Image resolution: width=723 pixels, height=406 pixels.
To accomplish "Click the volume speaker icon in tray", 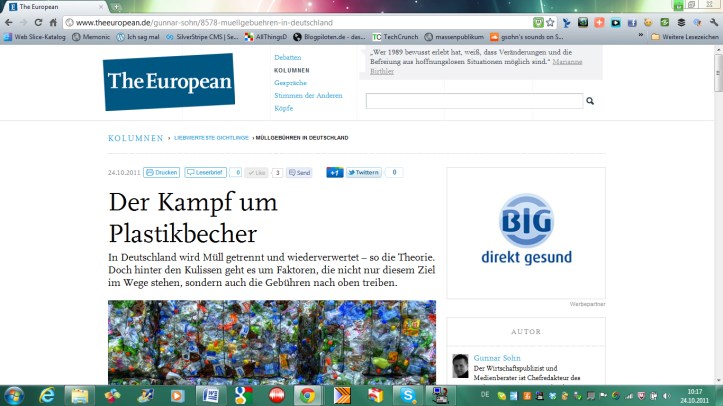I will pos(667,396).
